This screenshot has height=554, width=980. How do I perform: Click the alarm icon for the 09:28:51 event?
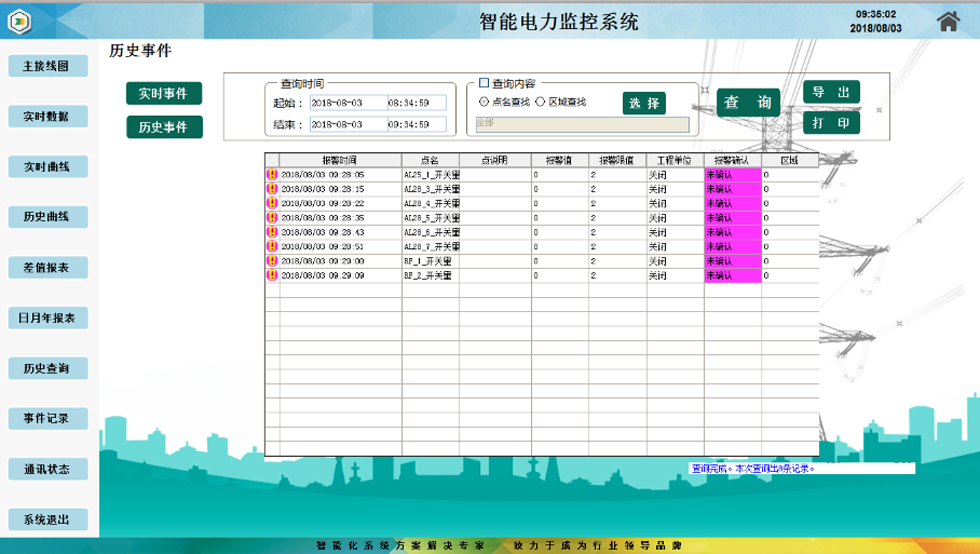[x=272, y=246]
